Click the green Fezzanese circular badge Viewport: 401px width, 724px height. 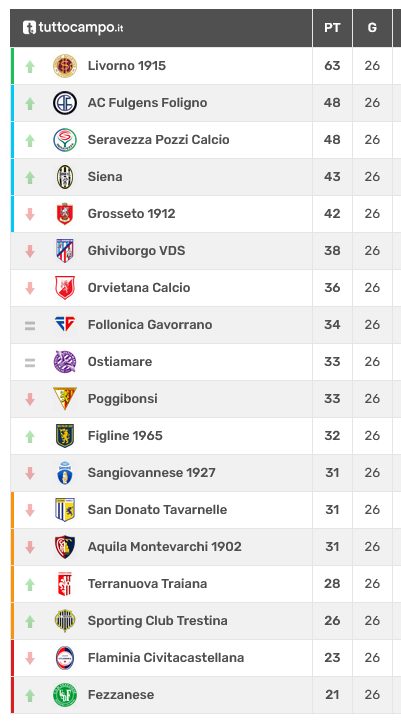click(65, 695)
